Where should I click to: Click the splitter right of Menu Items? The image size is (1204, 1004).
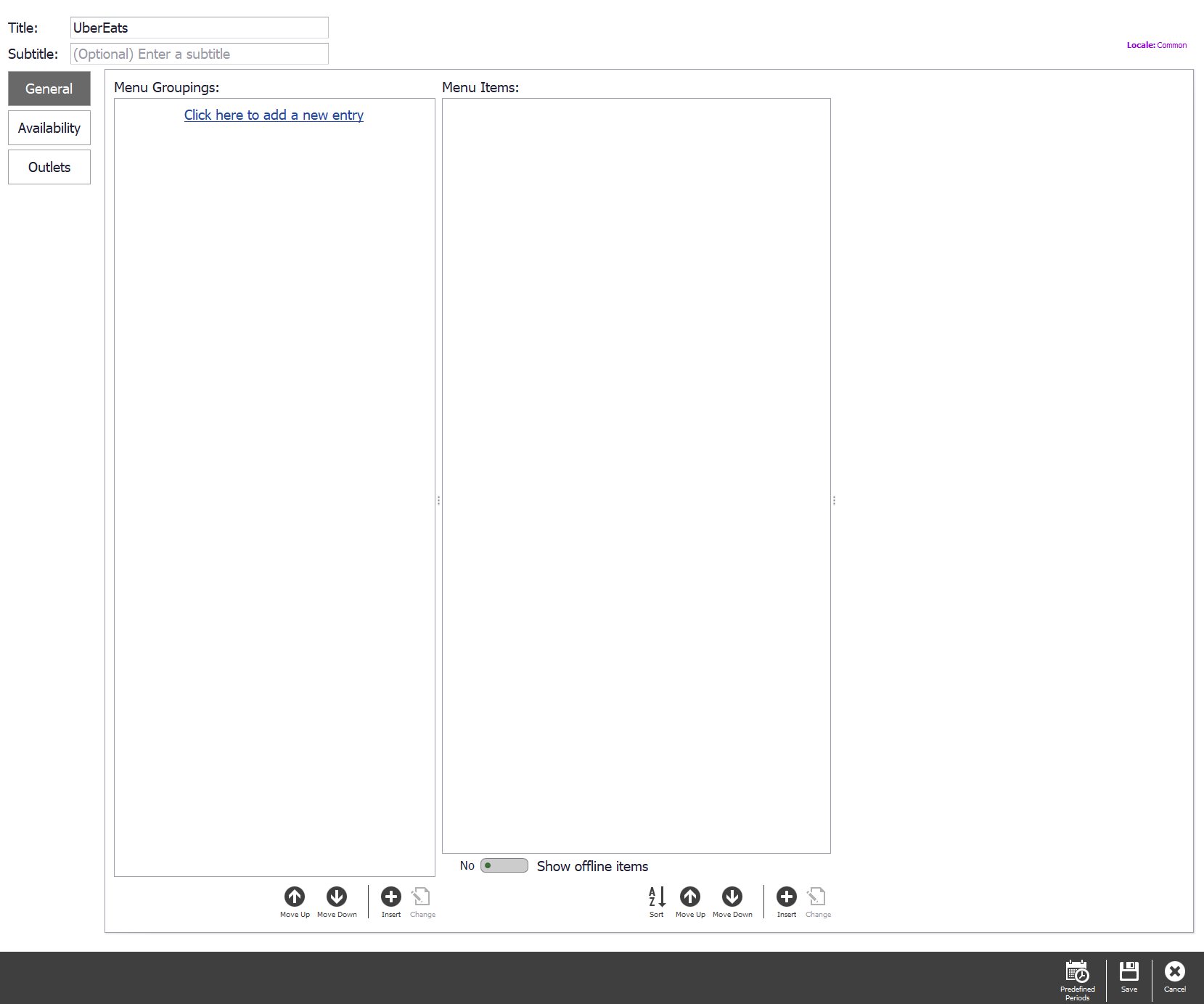click(835, 500)
